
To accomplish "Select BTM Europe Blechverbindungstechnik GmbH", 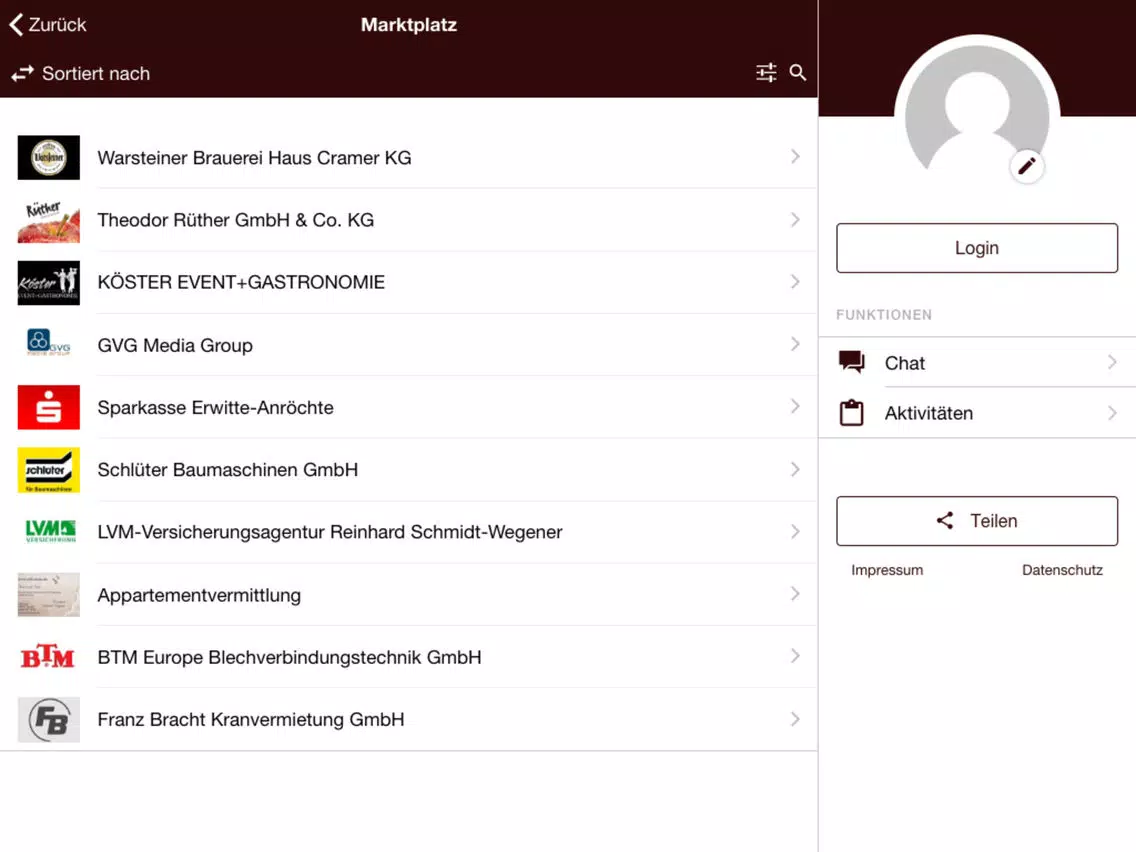I will [409, 657].
